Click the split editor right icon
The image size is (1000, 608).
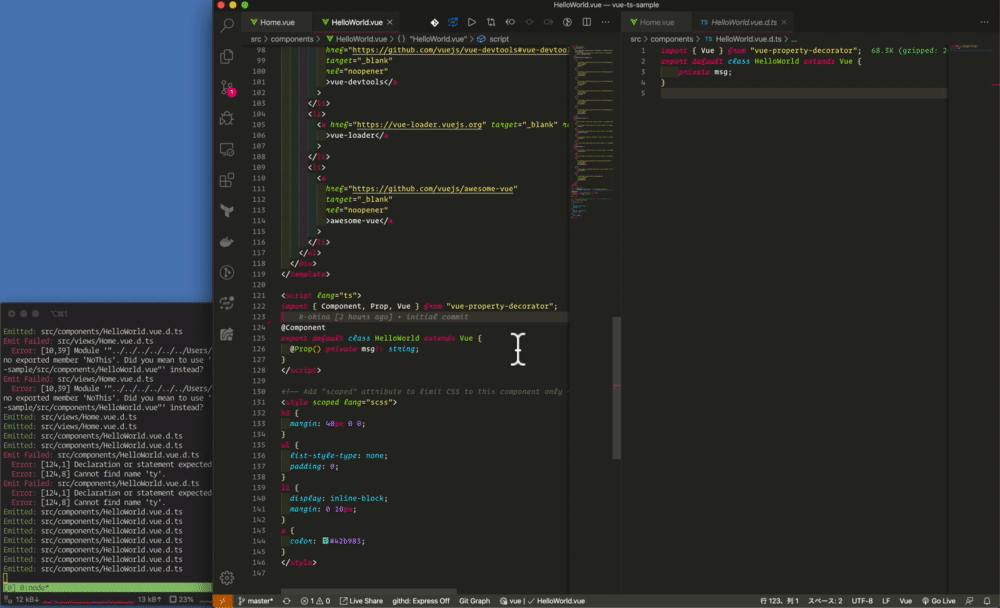point(587,22)
